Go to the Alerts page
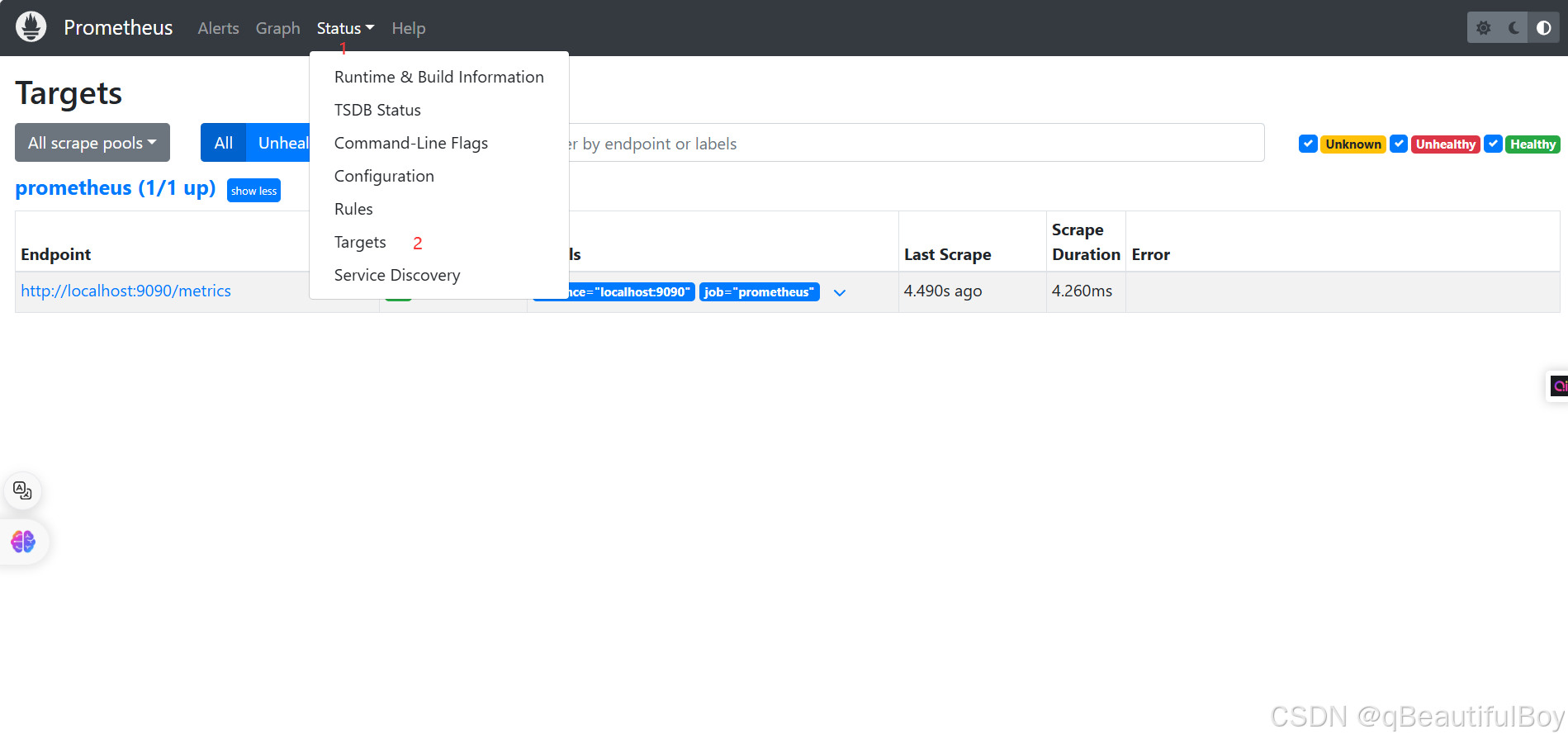The width and height of the screenshot is (1568, 743). (x=218, y=28)
